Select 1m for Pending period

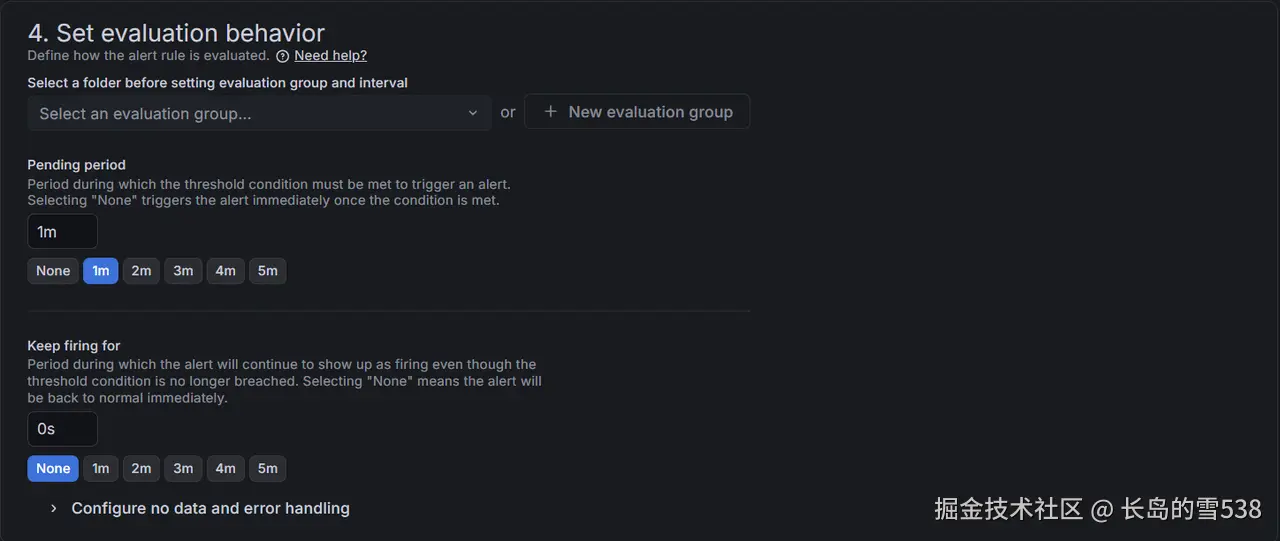click(101, 271)
